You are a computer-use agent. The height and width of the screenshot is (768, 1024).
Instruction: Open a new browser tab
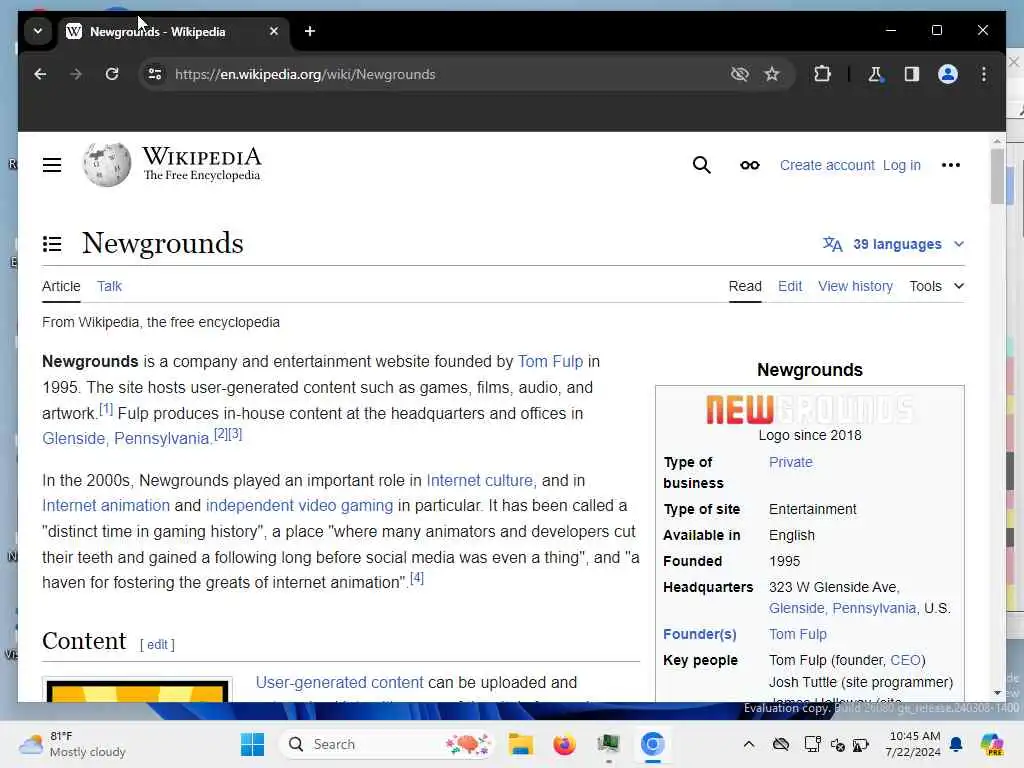point(310,31)
